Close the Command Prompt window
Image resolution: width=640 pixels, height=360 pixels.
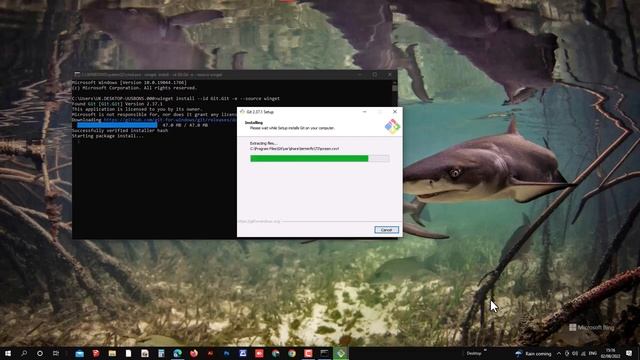click(x=390, y=75)
